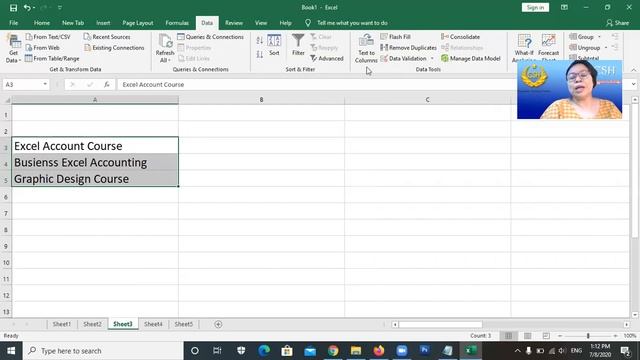This screenshot has height=360, width=640.
Task: Open Existing Connections dialog
Action: pos(114,48)
